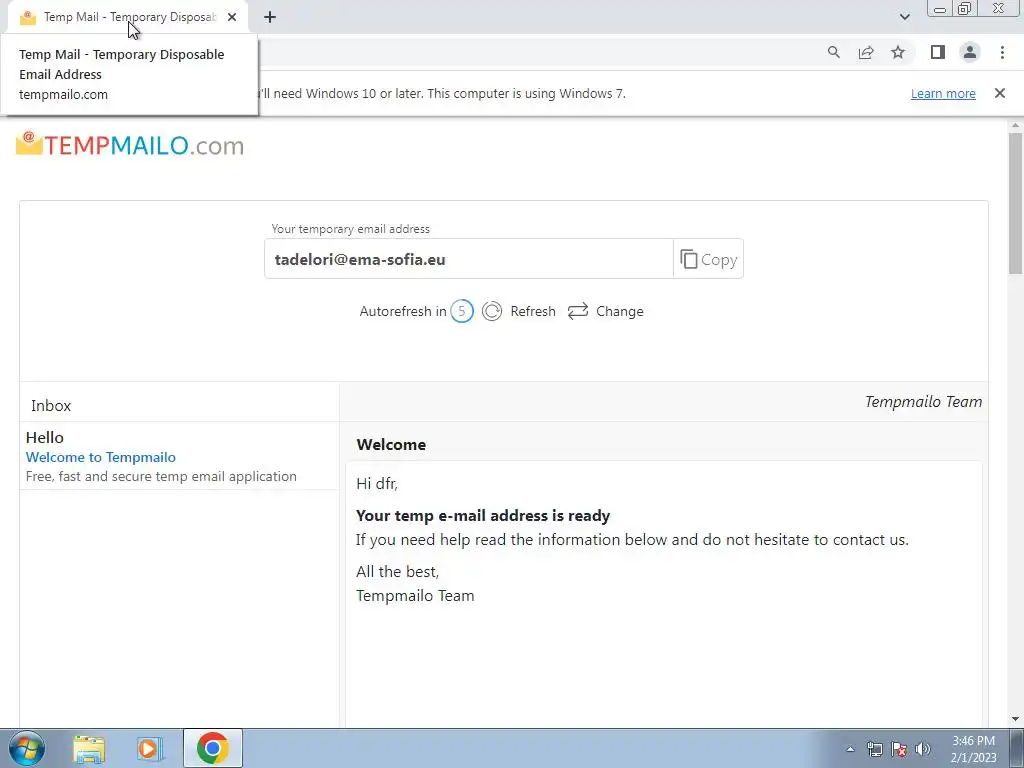This screenshot has height=768, width=1024.
Task: Copy the temporary email address
Action: pyautogui.click(x=709, y=259)
